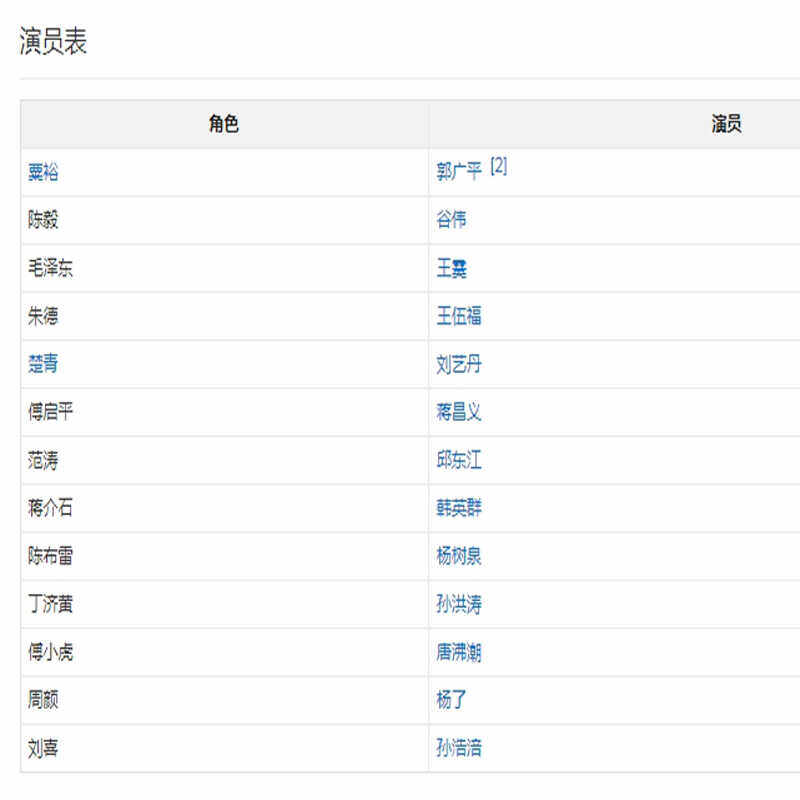800x800 pixels.
Task: Select role cell 毛泽东
Action: (224, 268)
